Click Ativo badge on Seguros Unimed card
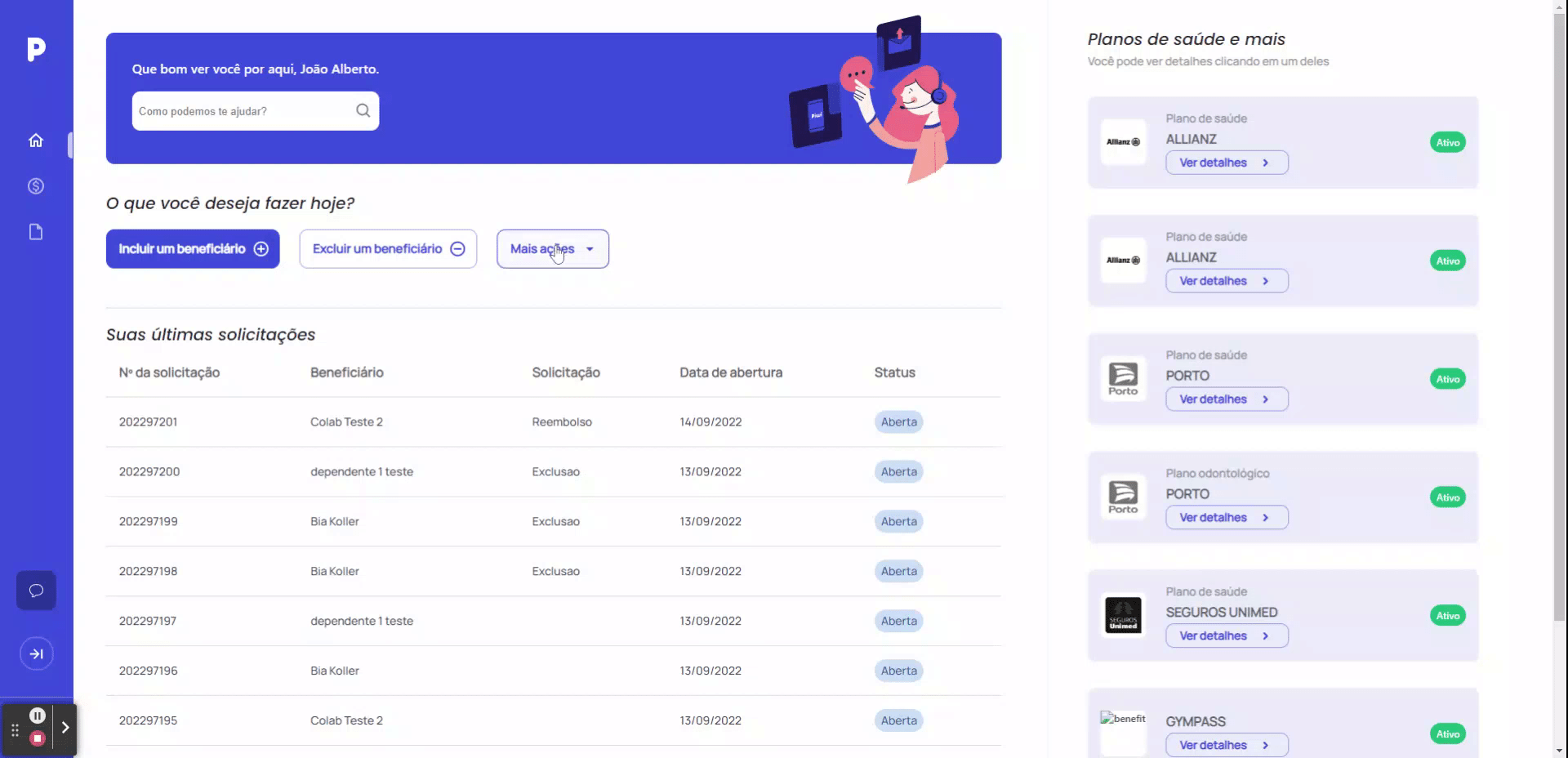Viewport: 1568px width, 758px height. [x=1448, y=616]
